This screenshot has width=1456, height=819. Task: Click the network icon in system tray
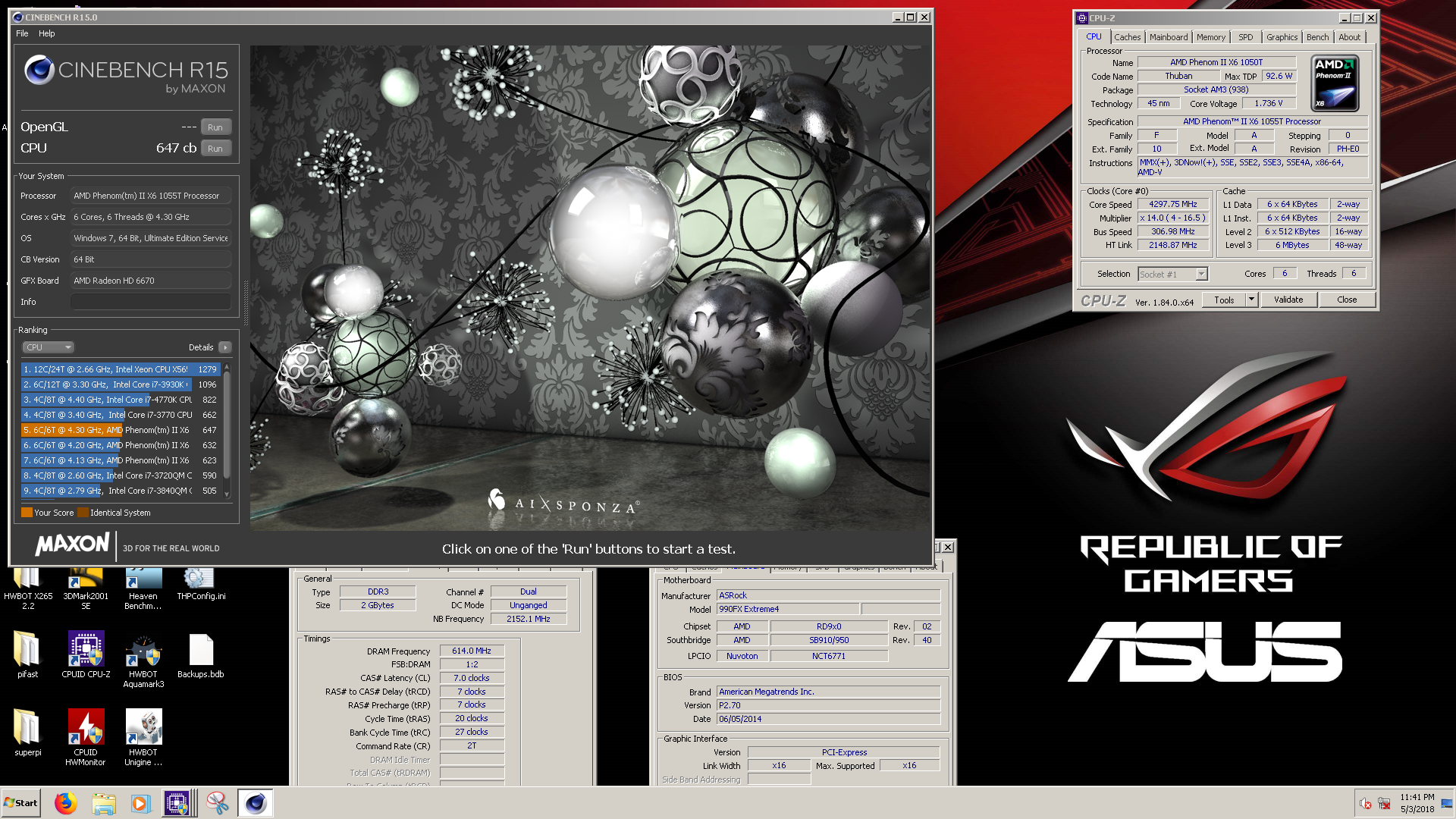click(1384, 804)
